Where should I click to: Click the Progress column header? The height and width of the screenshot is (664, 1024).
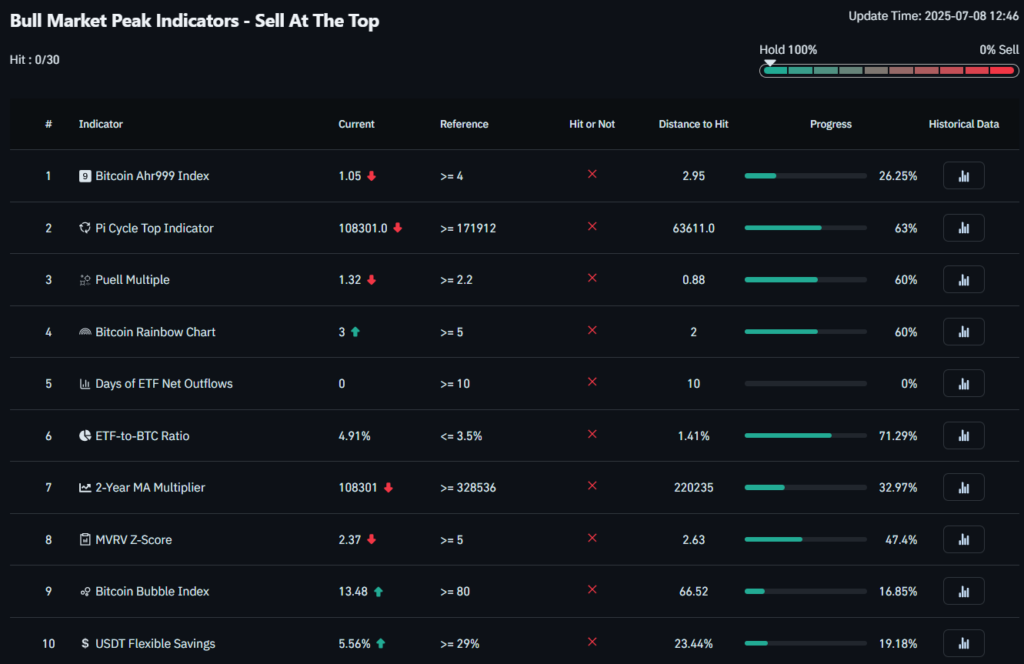point(830,124)
